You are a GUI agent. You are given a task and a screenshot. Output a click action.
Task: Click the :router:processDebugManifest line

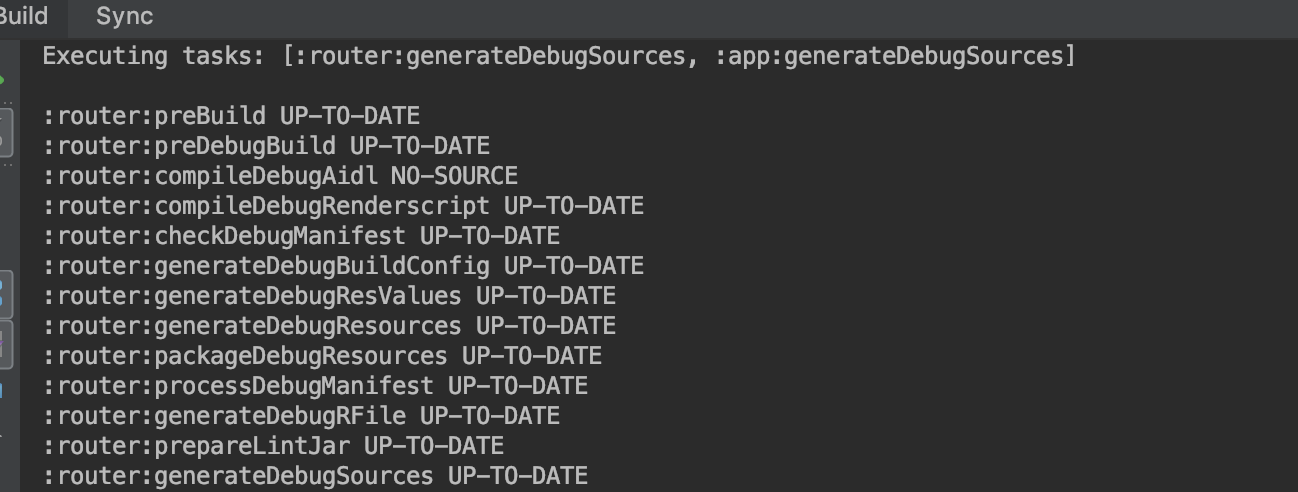pyautogui.click(x=315, y=386)
